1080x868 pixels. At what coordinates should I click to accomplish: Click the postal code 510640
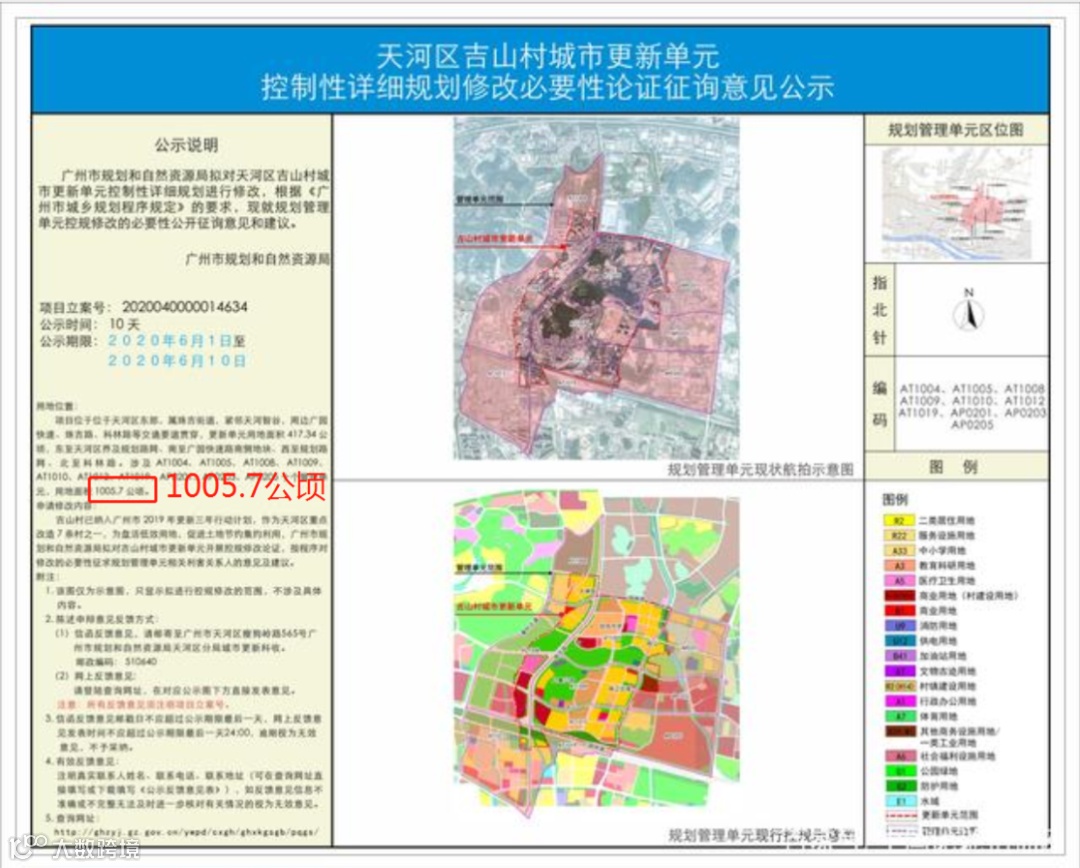pyautogui.click(x=141, y=661)
